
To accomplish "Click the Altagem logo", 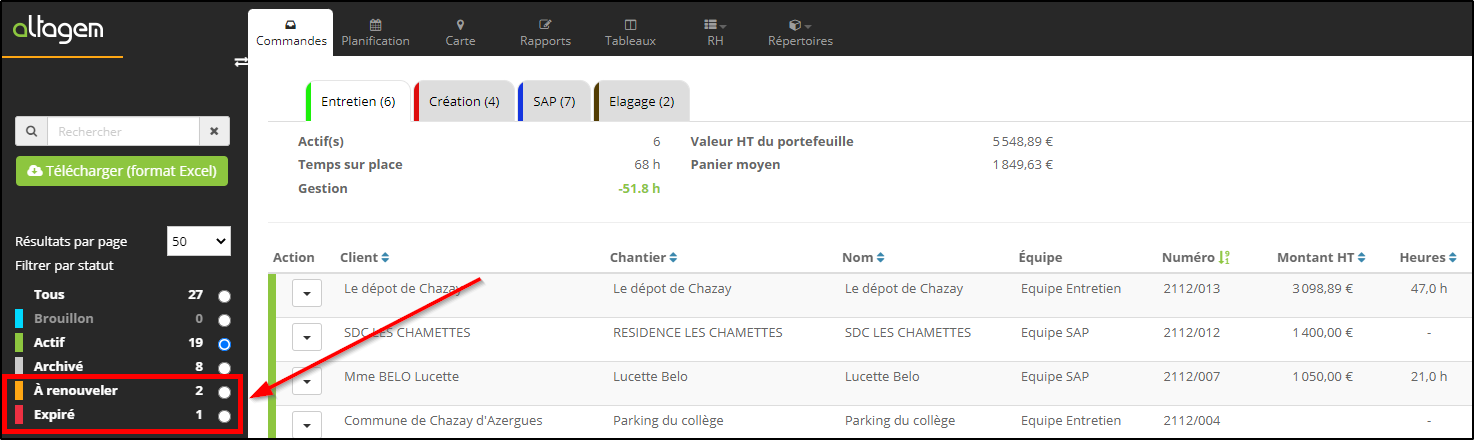I will (x=58, y=30).
